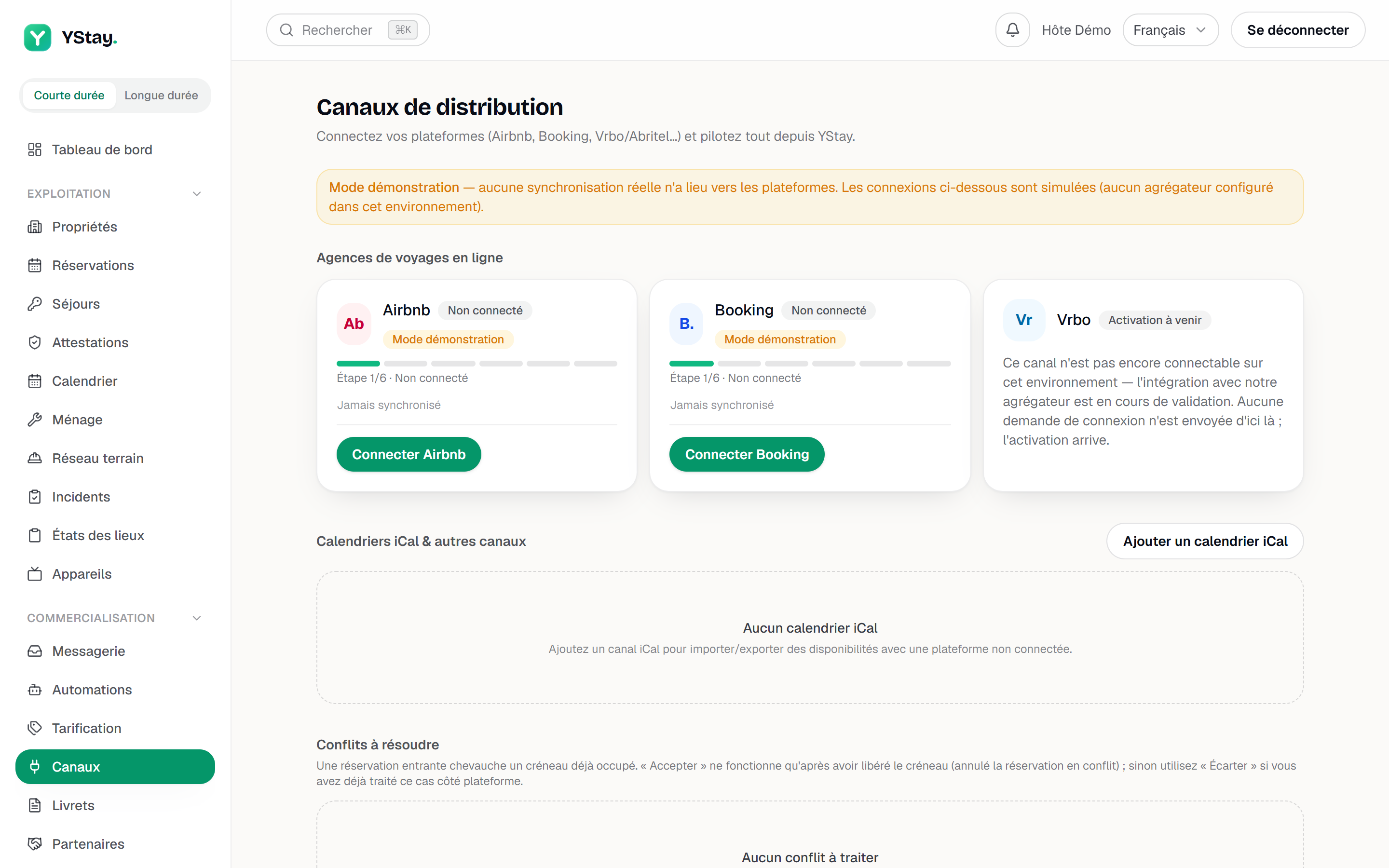Click Airbnb 'Jamais synchronisé' text
This screenshot has height=868, width=1389.
[x=389, y=405]
